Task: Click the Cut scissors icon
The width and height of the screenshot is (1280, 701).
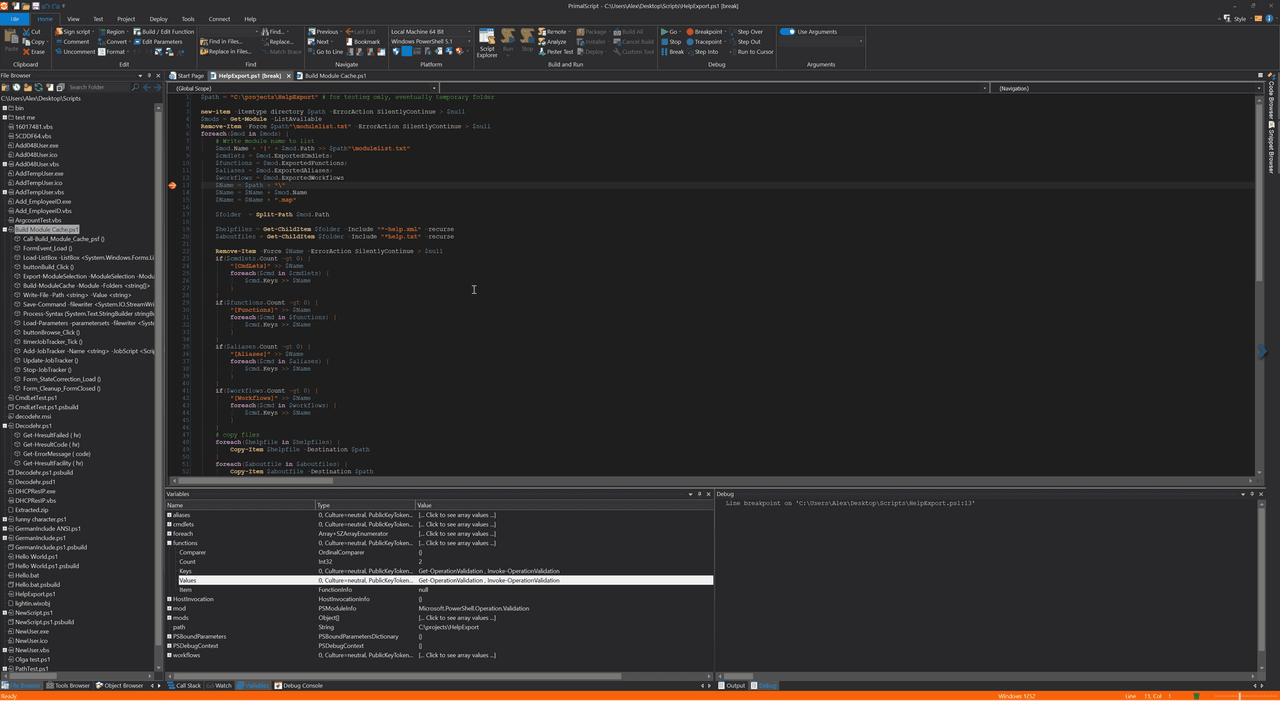Action: (25, 32)
